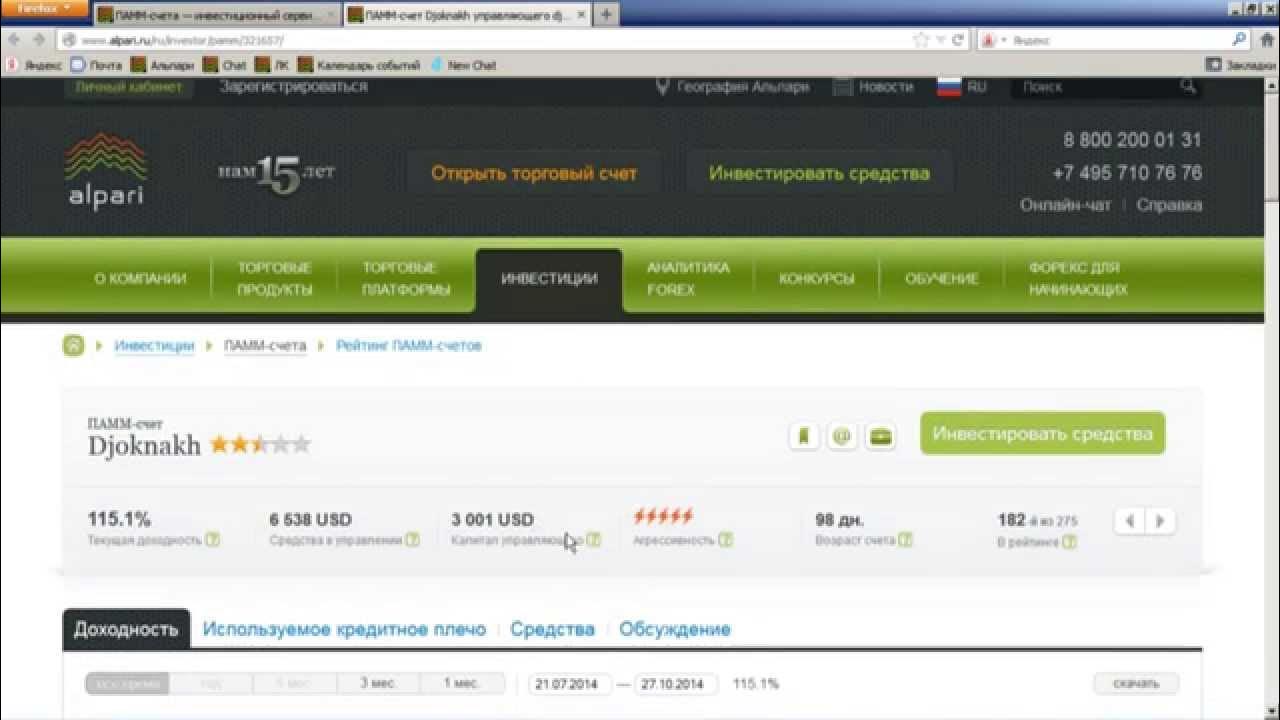The image size is (1280, 720).
Task: Open the Firefox menu button
Action: pyautogui.click(x=44, y=8)
